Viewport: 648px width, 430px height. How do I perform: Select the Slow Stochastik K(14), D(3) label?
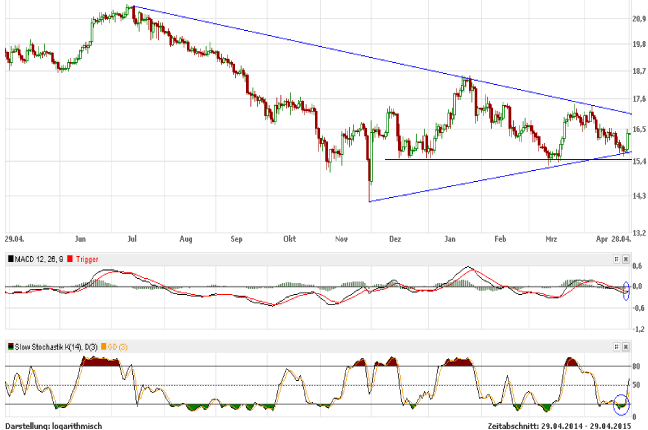[54, 346]
